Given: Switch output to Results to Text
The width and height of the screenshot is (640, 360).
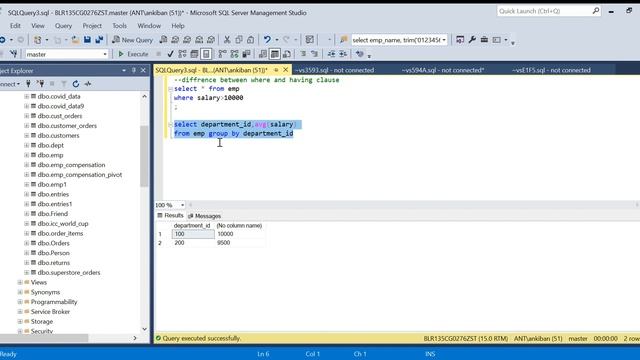Looking at the screenshot, I should click(263, 54).
